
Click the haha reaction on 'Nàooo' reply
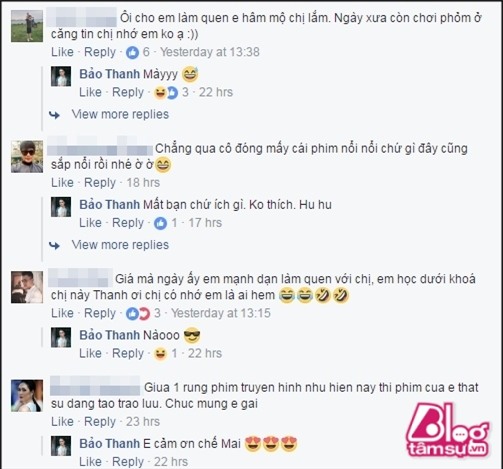click(160, 354)
